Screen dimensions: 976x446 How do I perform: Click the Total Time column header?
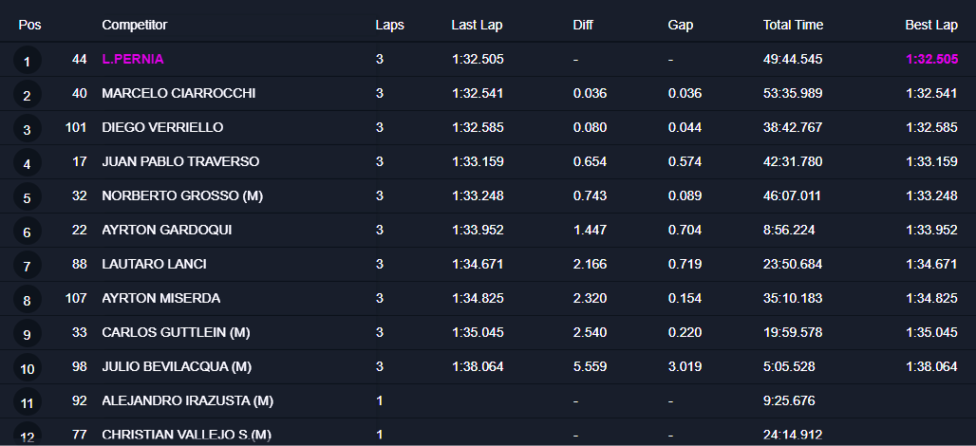pyautogui.click(x=793, y=25)
